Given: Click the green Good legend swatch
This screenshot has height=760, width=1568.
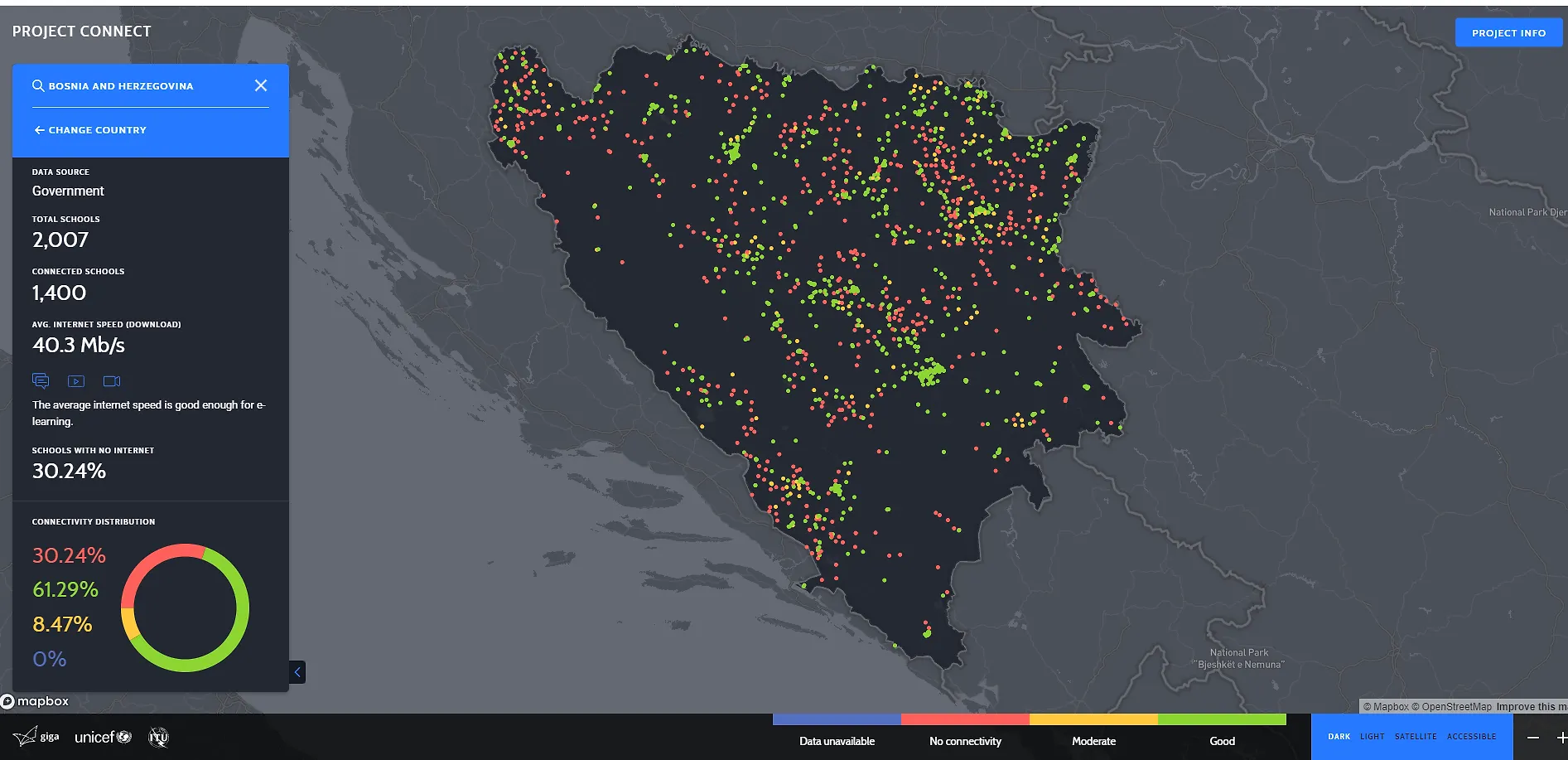Looking at the screenshot, I should 1223,720.
